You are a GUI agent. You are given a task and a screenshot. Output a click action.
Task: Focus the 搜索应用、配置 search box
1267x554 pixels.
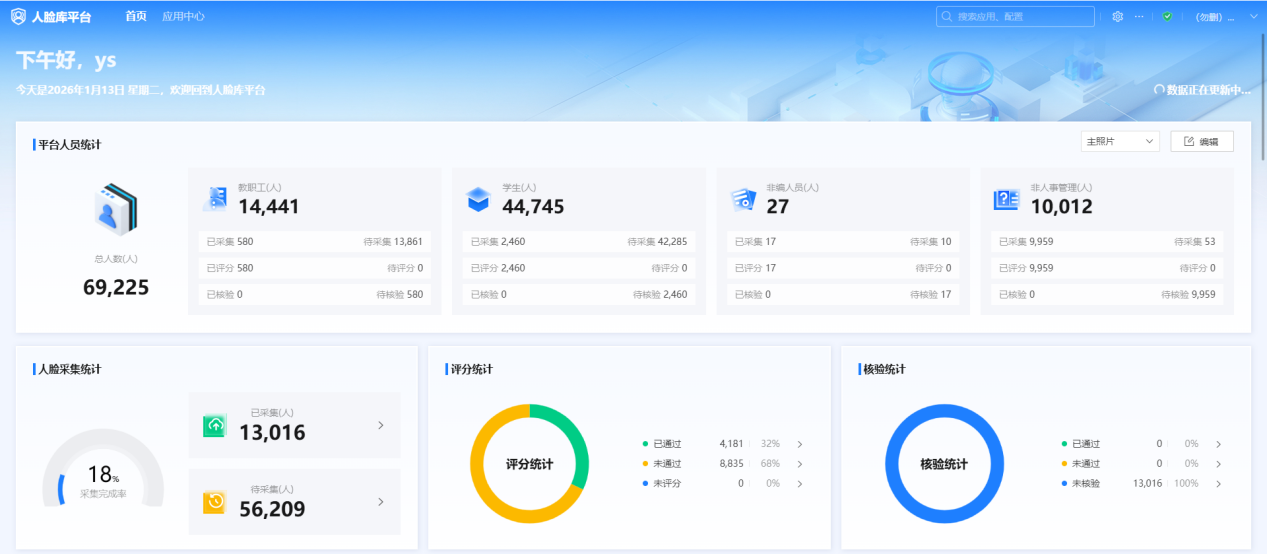(1020, 17)
